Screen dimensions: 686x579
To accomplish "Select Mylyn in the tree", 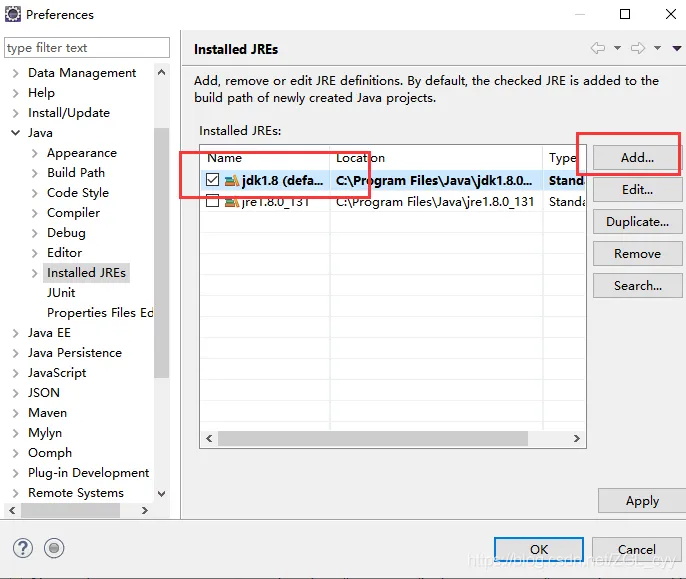I will pos(45,433).
